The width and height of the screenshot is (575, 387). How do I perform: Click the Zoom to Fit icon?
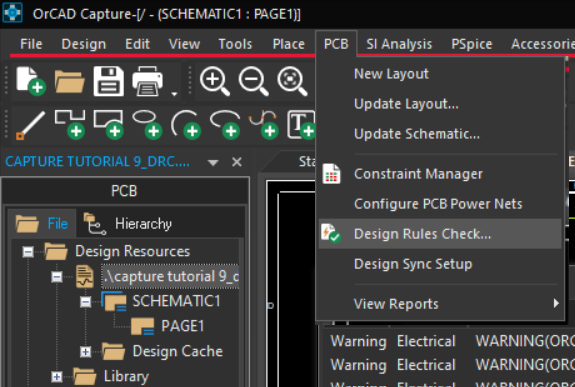tap(292, 81)
